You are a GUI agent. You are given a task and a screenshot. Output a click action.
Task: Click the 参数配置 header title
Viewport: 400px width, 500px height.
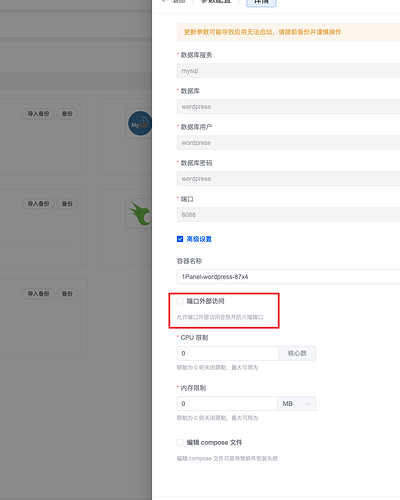(216, 1)
